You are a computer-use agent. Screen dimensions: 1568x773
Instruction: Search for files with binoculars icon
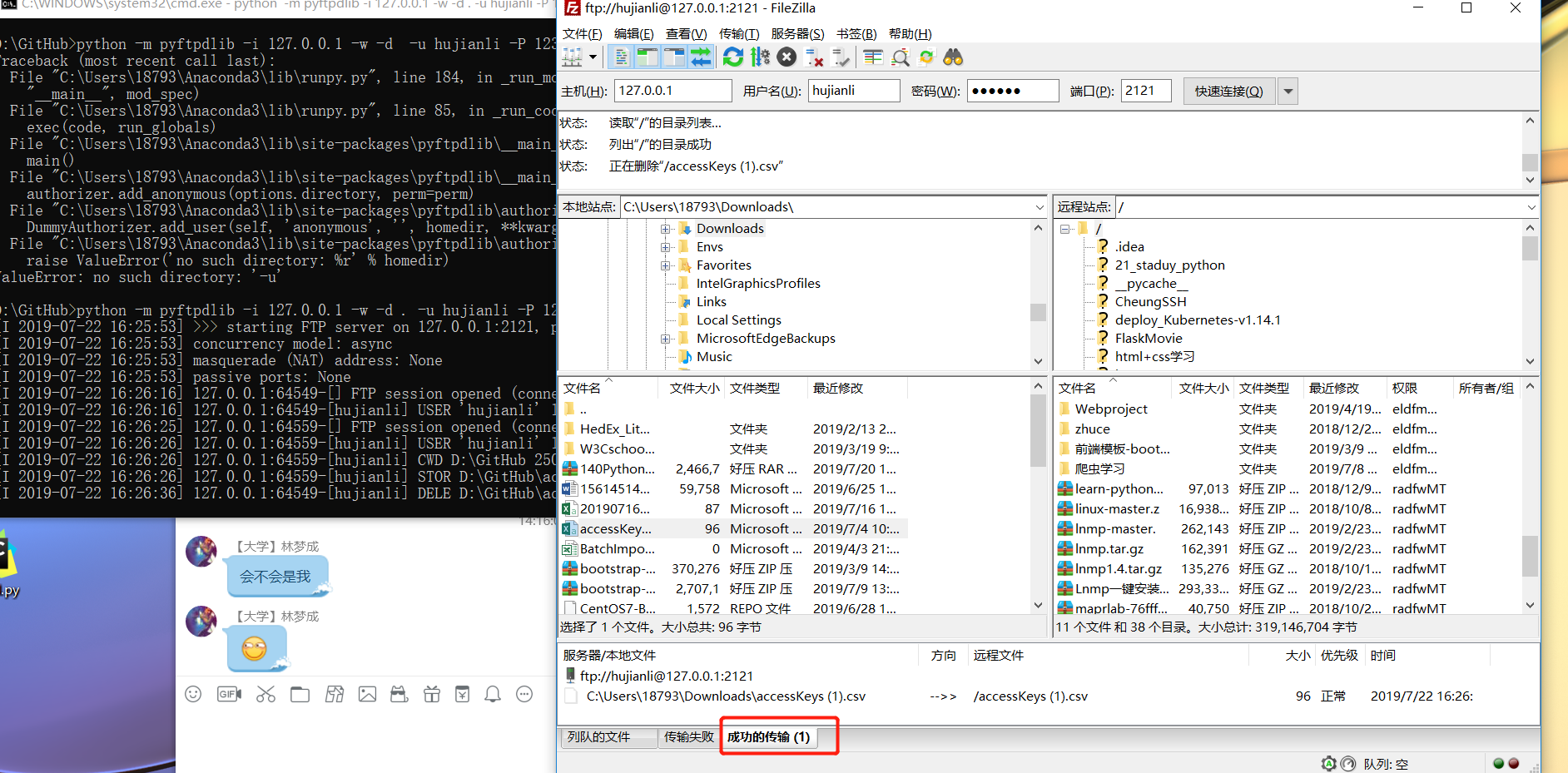point(953,57)
